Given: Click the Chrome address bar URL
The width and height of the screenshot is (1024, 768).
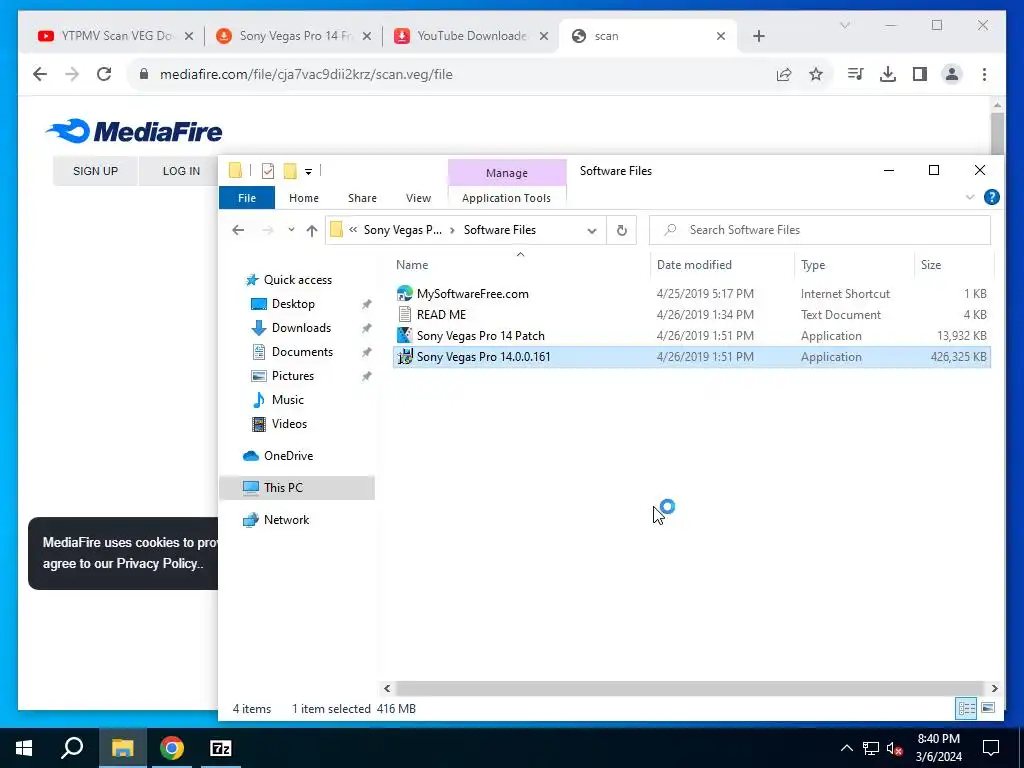Looking at the screenshot, I should click(306, 74).
